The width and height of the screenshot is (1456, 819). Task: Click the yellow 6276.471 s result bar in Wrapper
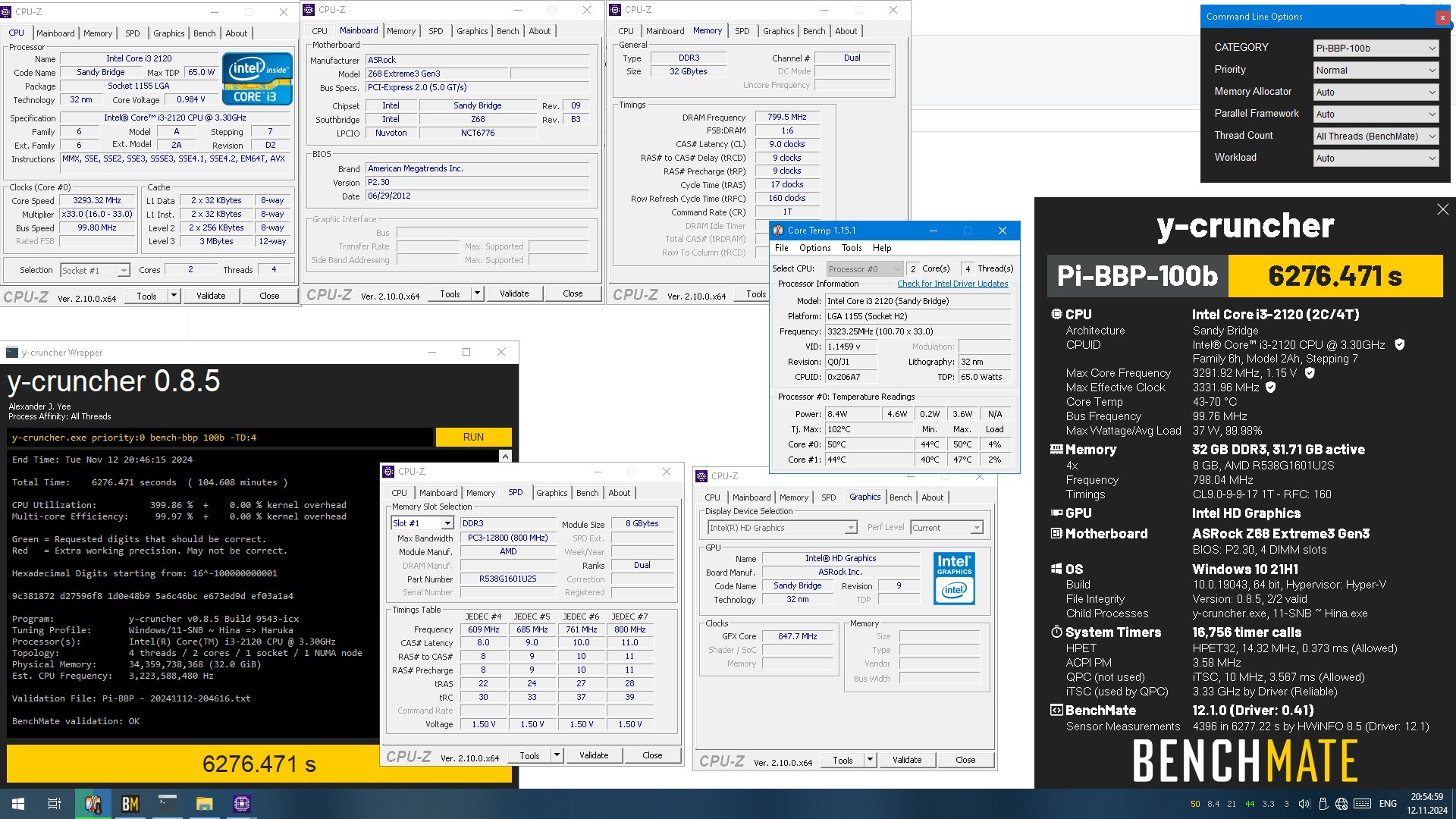click(259, 764)
